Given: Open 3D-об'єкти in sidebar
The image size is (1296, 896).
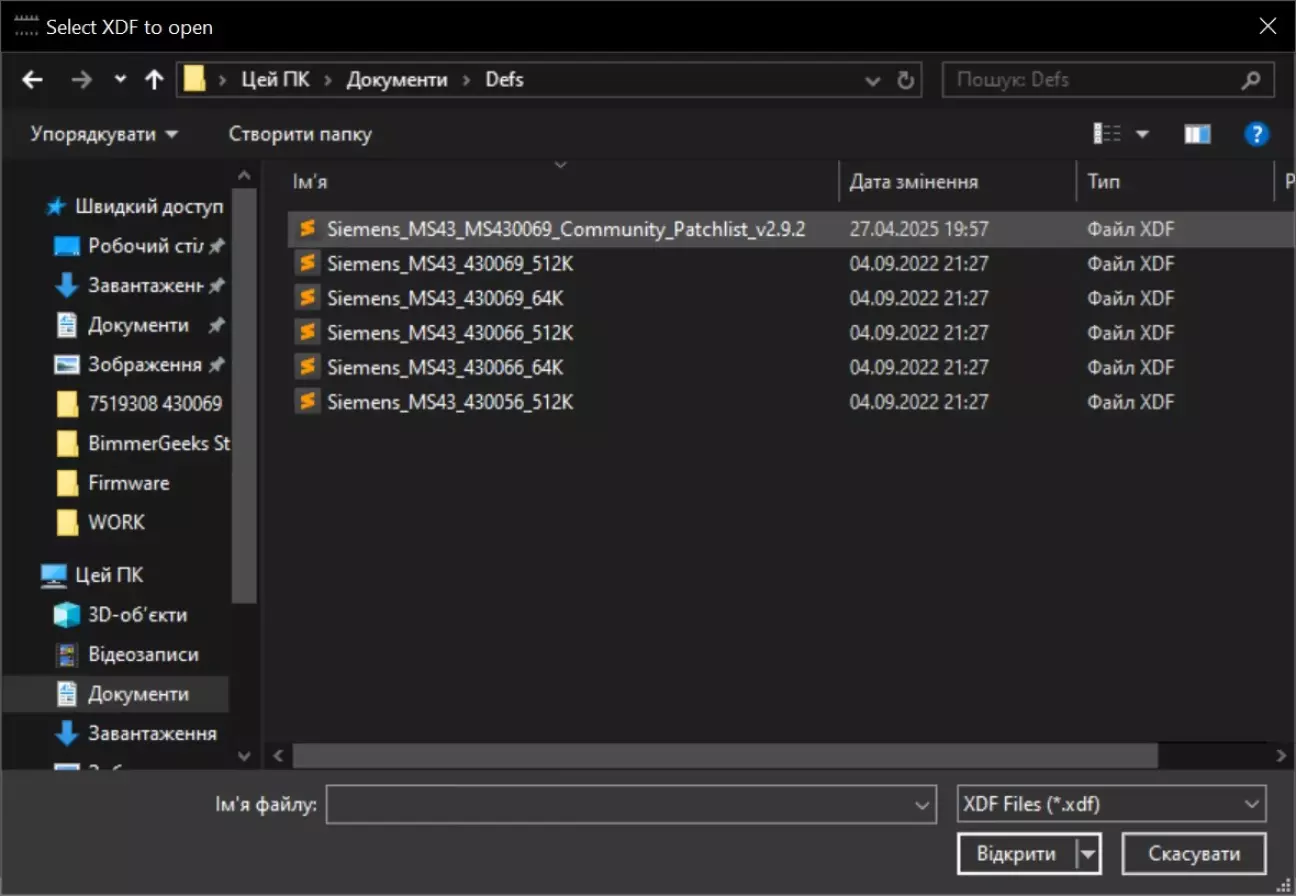Looking at the screenshot, I should pyautogui.click(x=121, y=615).
